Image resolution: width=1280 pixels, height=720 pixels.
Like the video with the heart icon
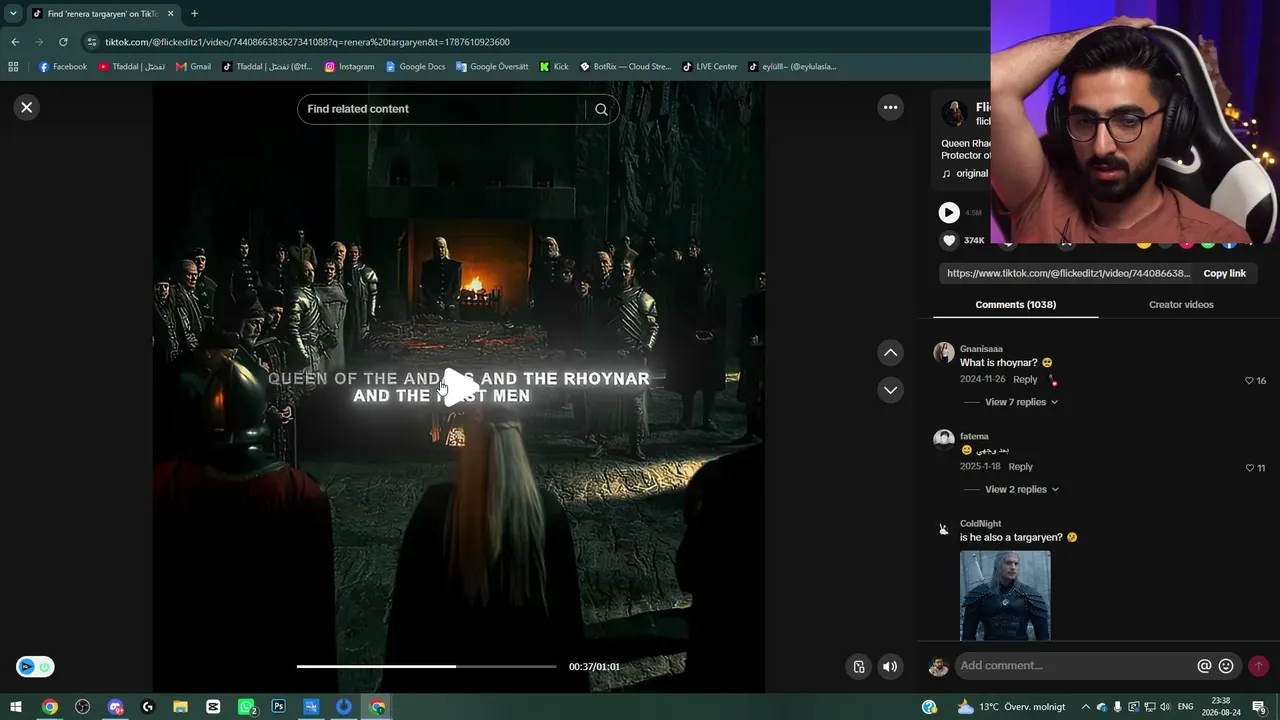coord(949,240)
